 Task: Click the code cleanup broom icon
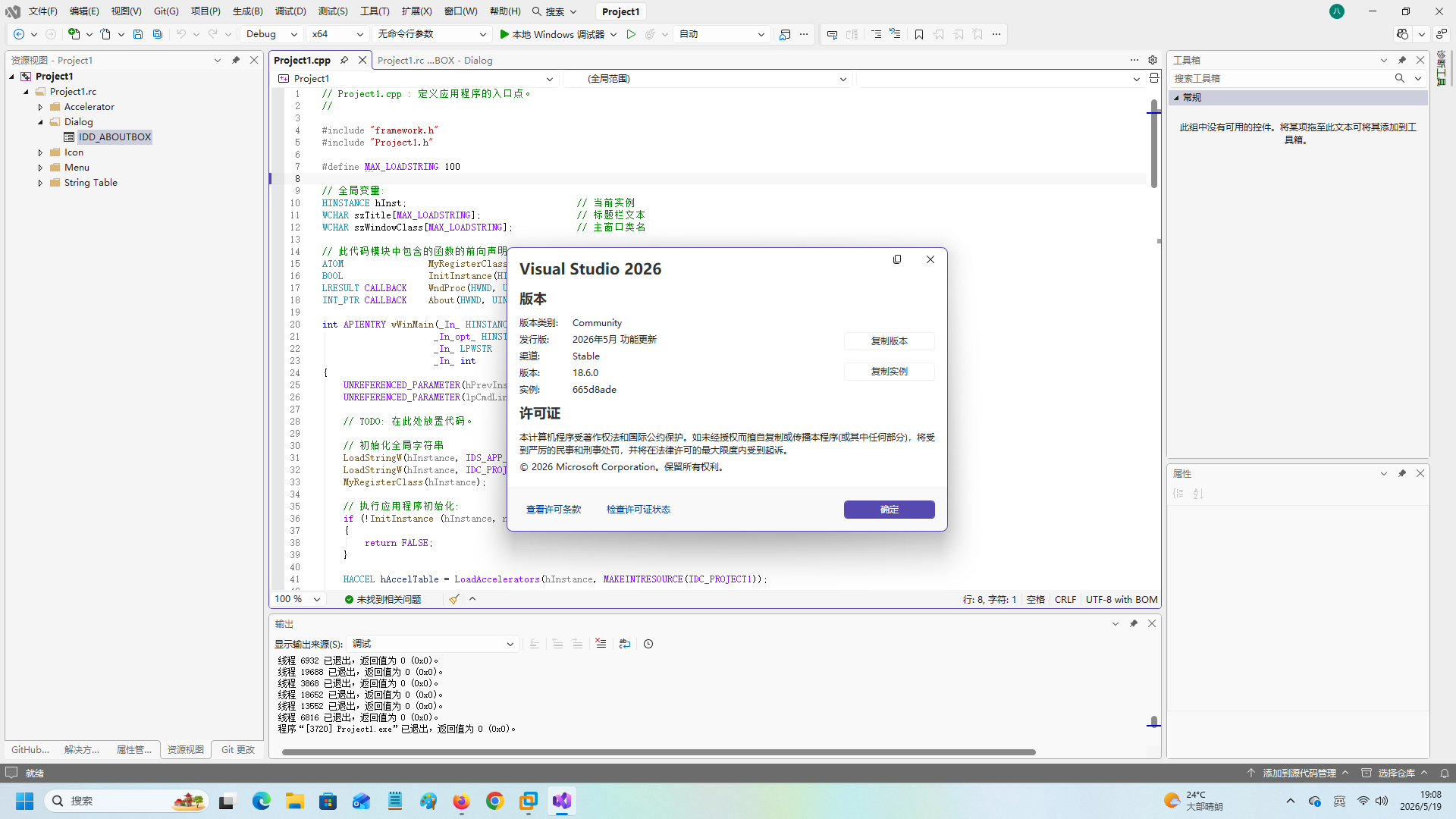[x=453, y=599]
